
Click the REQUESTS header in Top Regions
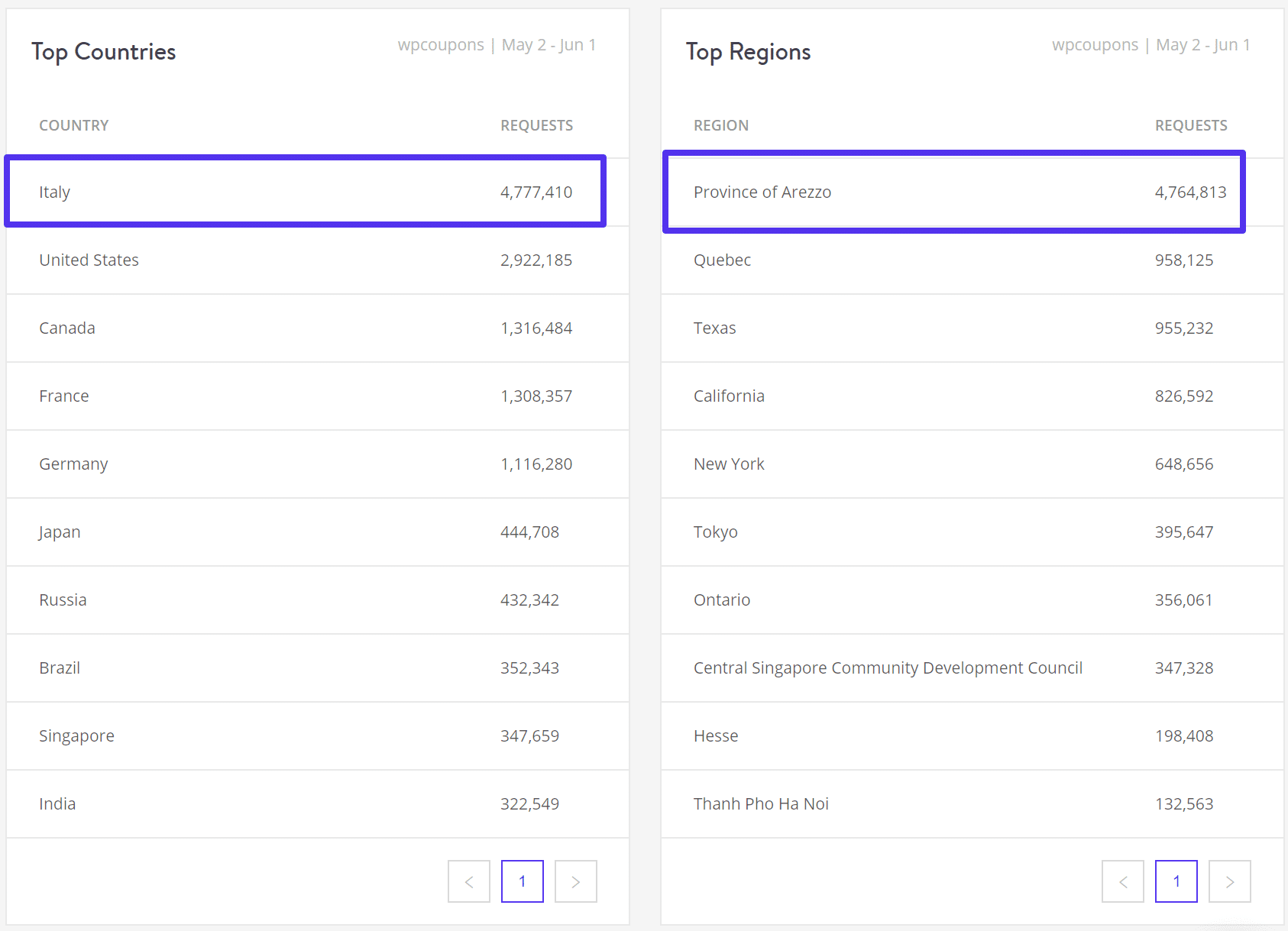point(1191,124)
